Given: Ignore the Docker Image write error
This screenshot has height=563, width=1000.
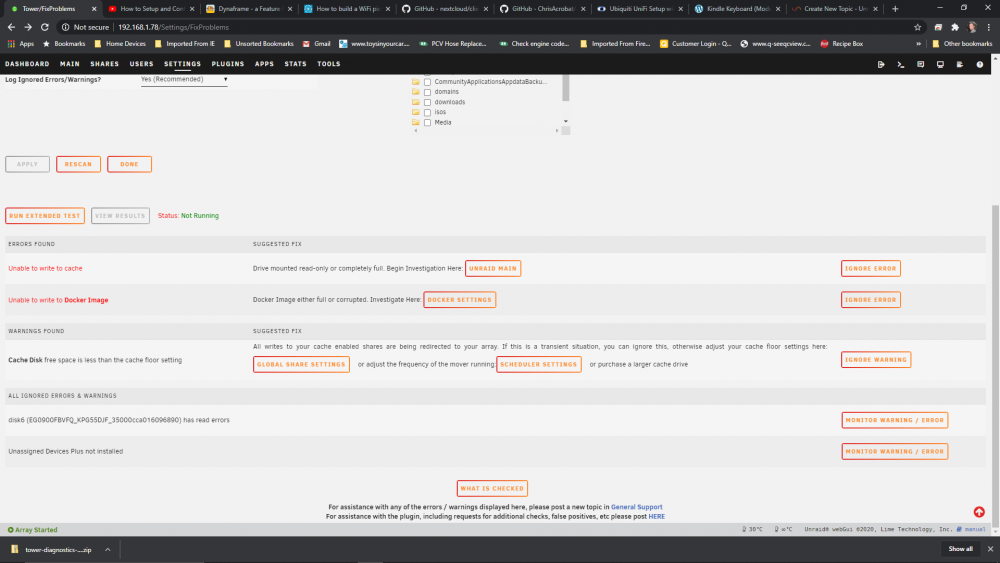Looking at the screenshot, I should 871,300.
